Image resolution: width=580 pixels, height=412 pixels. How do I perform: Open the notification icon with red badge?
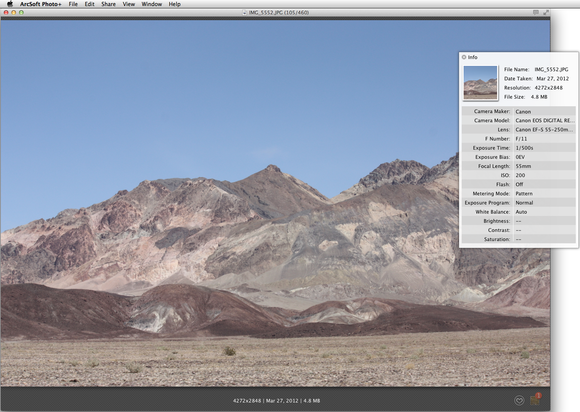535,399
